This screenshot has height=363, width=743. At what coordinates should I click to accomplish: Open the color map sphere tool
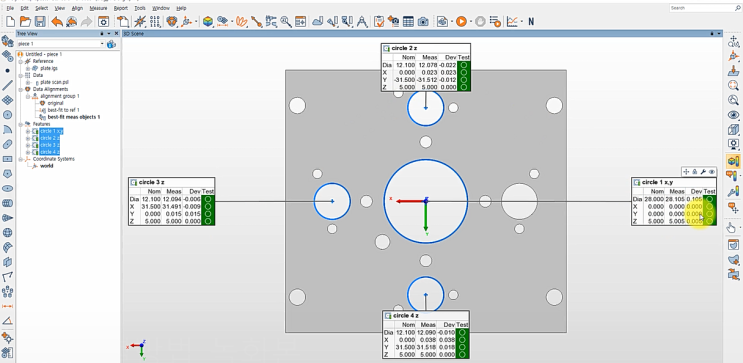208,21
